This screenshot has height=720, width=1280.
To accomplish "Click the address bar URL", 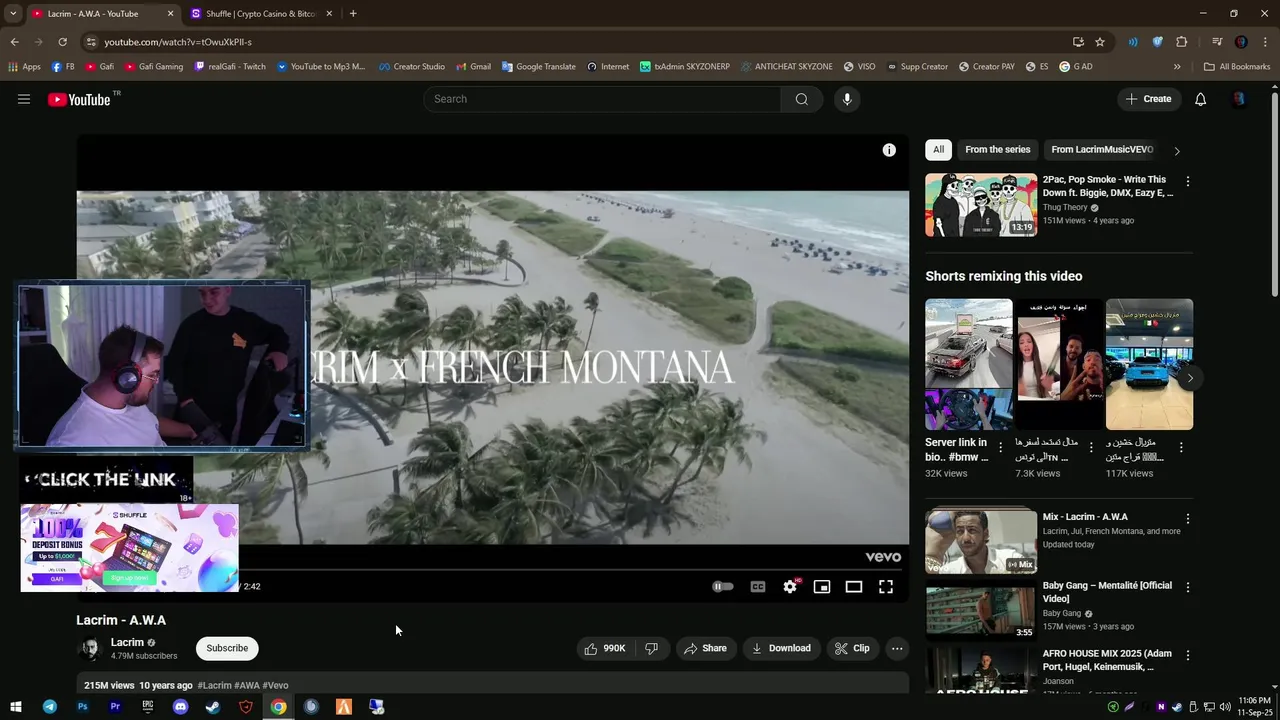I will tap(178, 42).
